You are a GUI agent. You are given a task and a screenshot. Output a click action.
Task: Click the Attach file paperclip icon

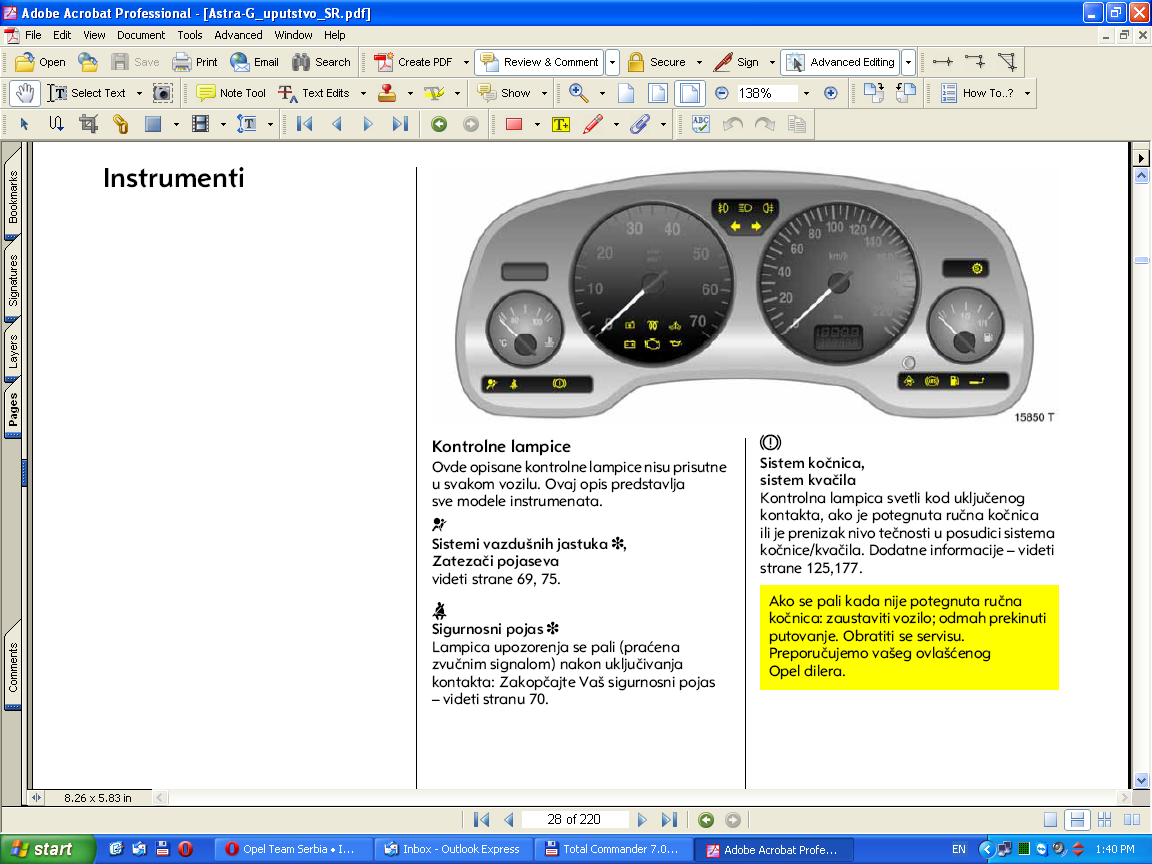tap(640, 124)
